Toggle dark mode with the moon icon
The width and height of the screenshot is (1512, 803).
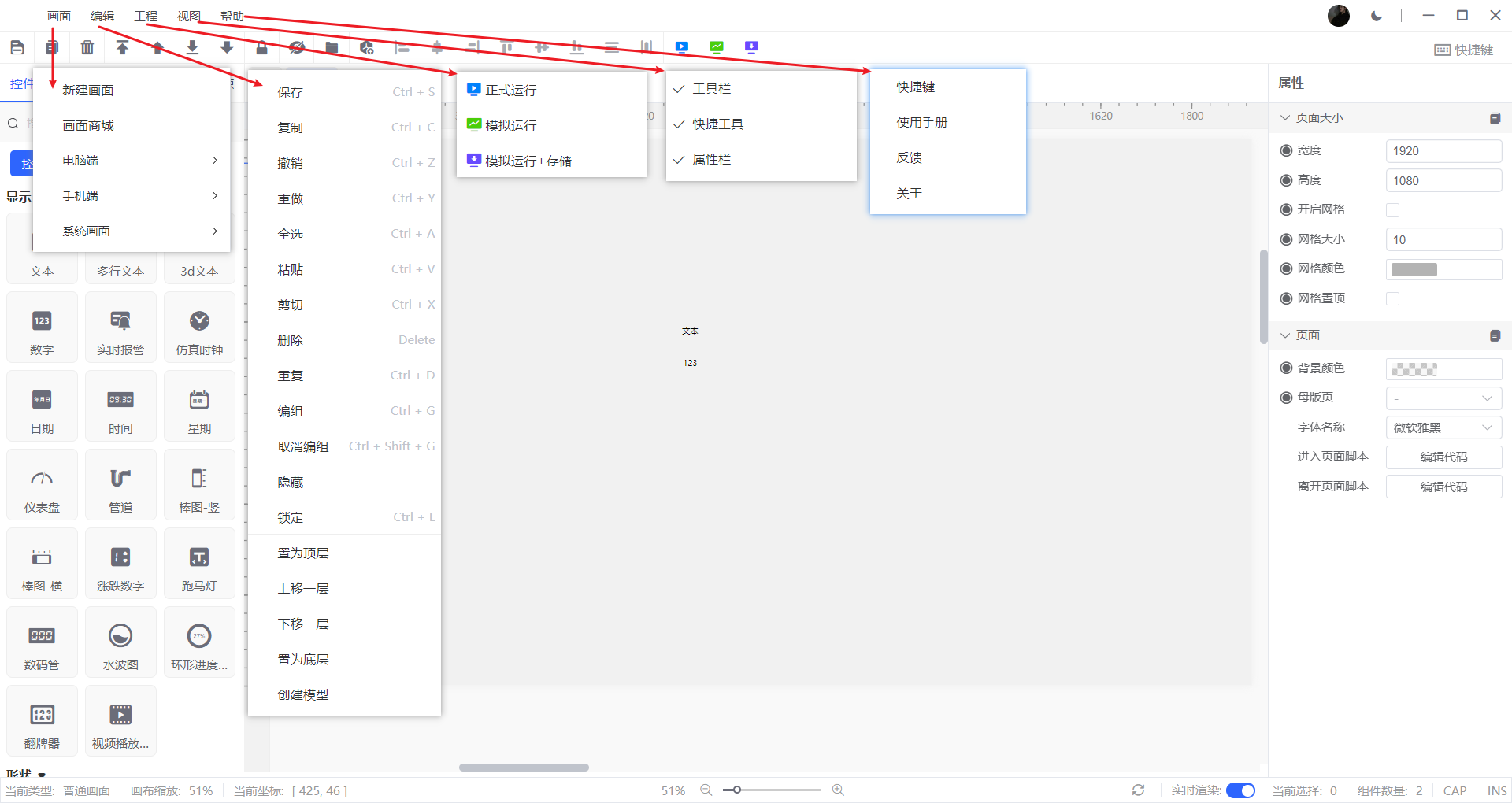pos(1377,16)
